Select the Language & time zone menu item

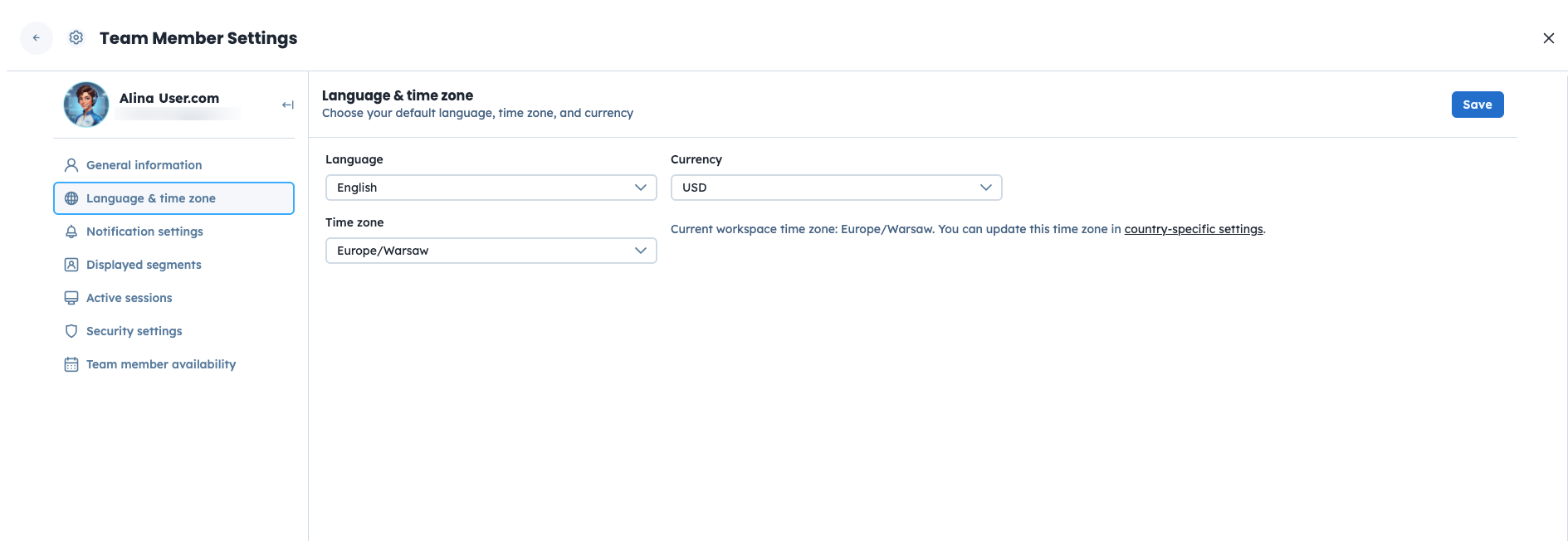pos(151,198)
